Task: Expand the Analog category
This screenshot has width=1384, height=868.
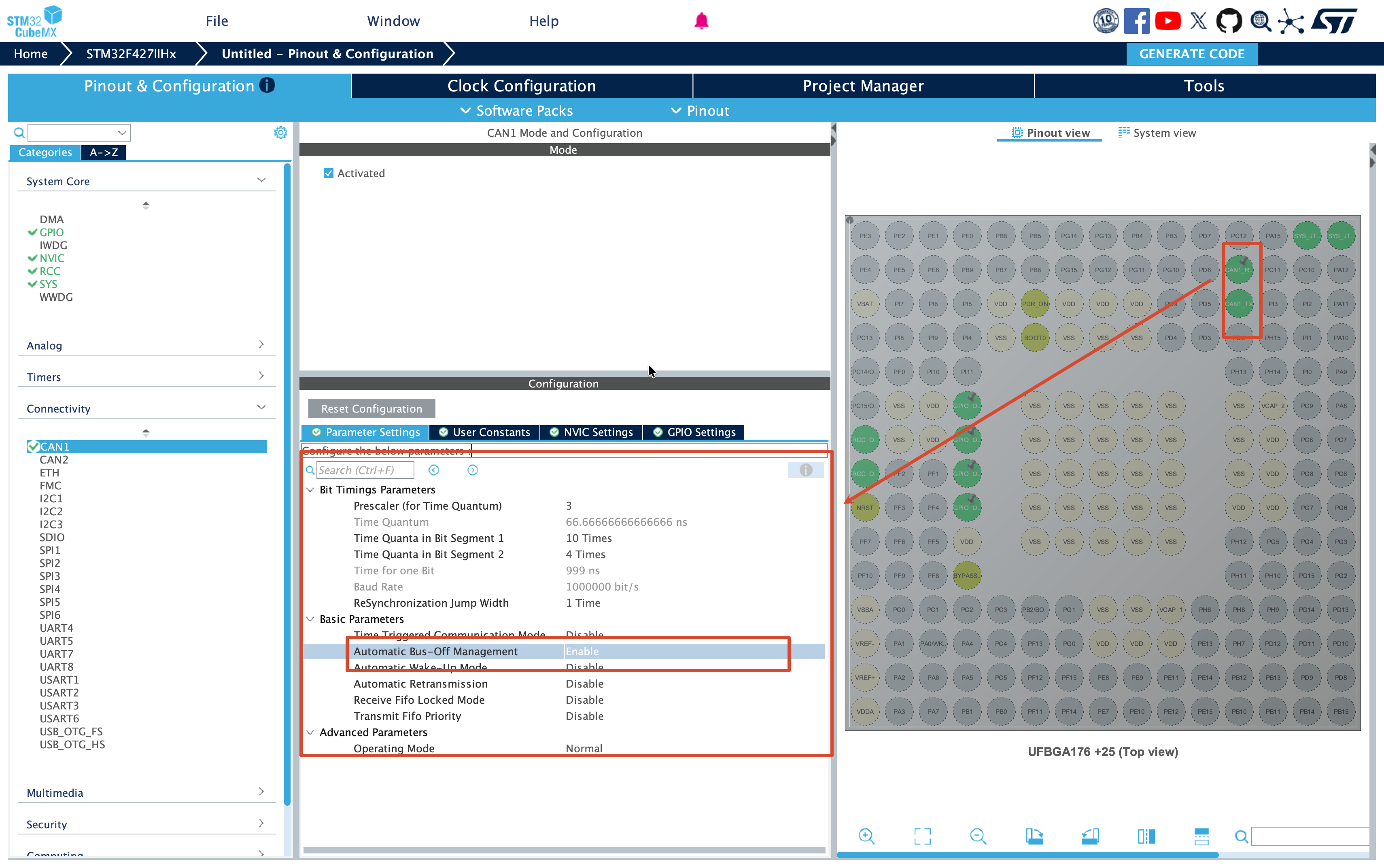Action: coord(261,345)
